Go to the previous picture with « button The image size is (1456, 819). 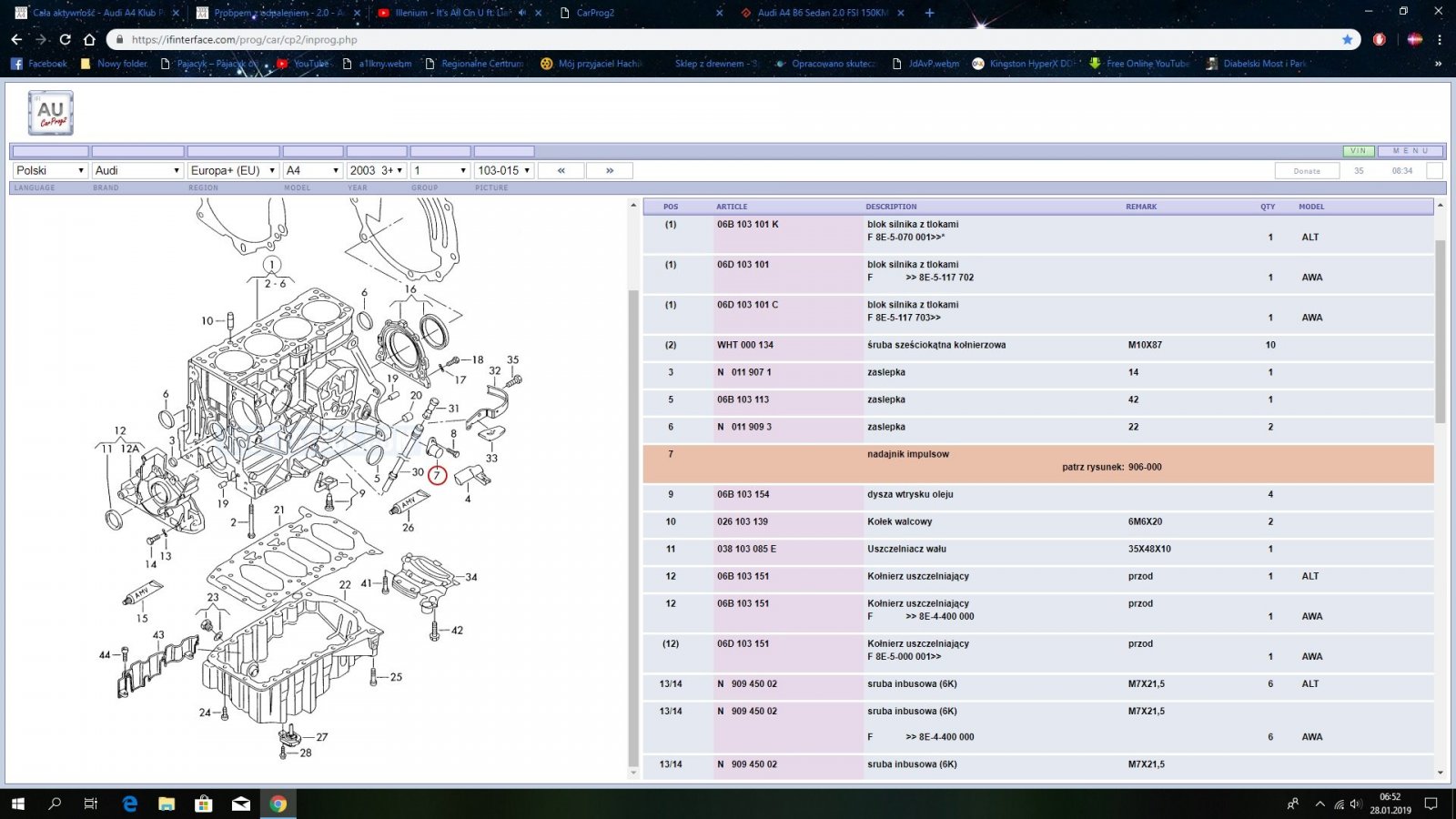561,170
